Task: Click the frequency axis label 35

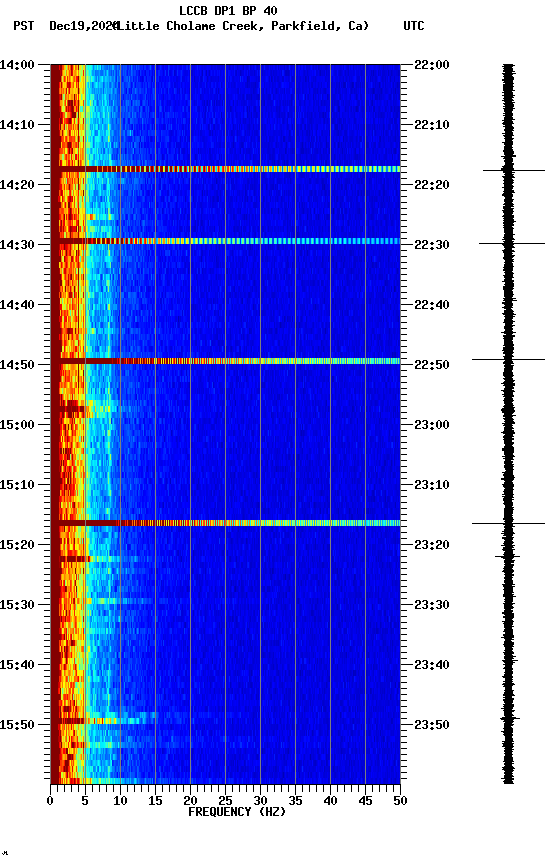Action: (x=295, y=801)
